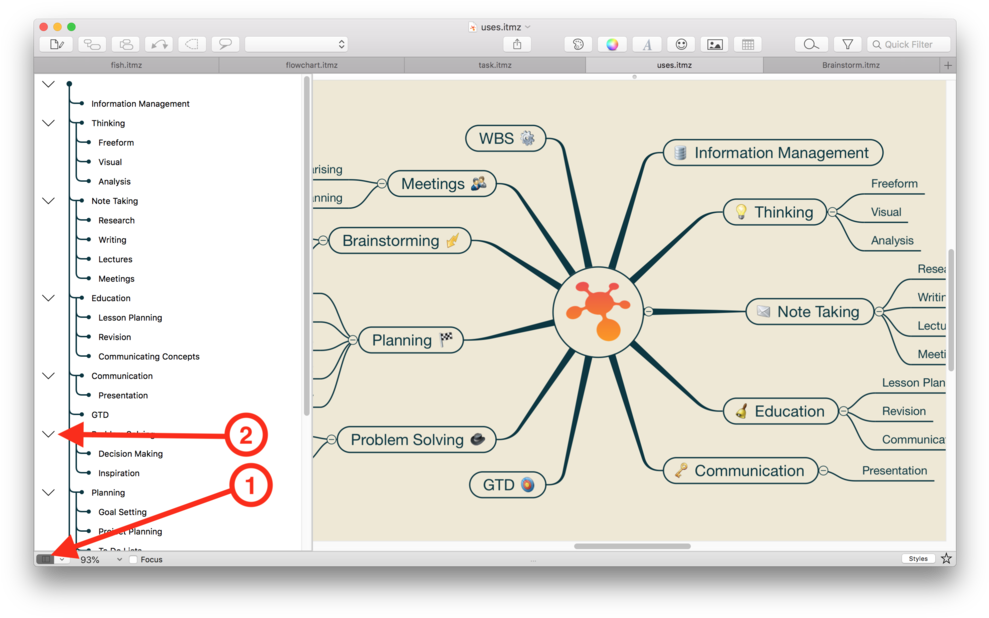The image size is (989, 618).
Task: Open the color wheel picker in toolbar
Action: [613, 44]
